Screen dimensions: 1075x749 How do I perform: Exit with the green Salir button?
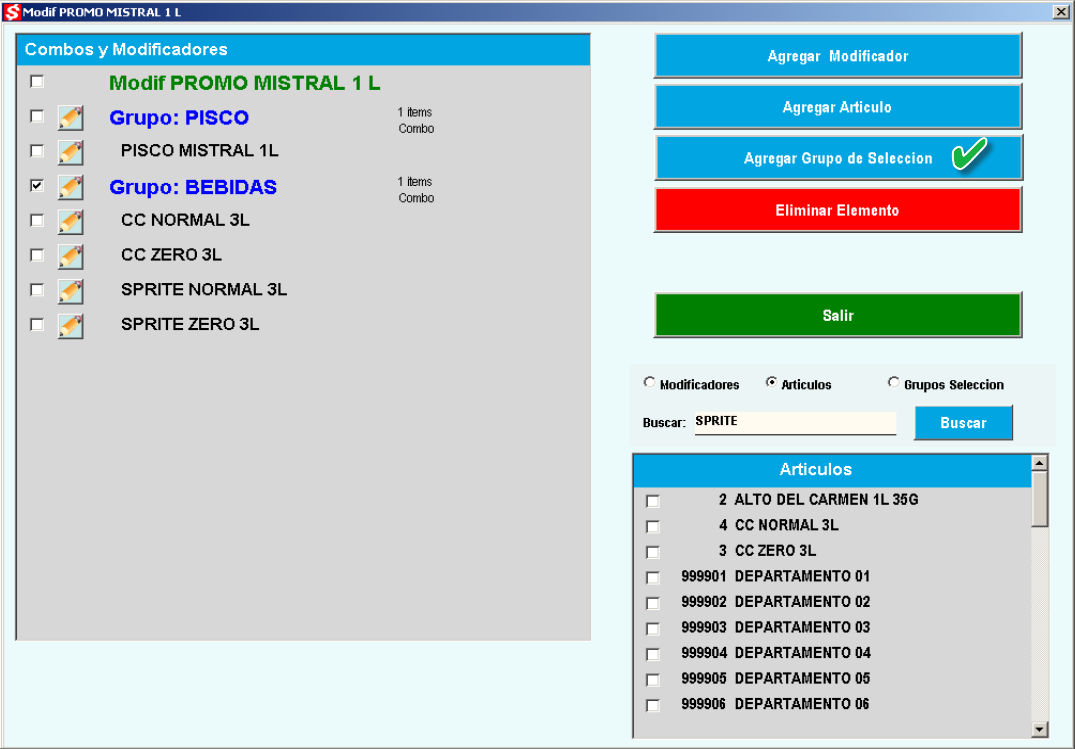click(x=838, y=315)
